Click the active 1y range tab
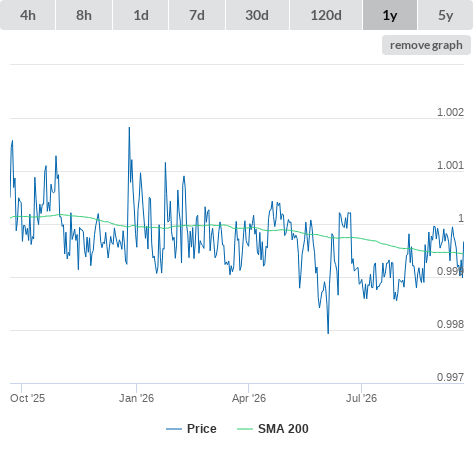The image size is (474, 455). (x=390, y=15)
